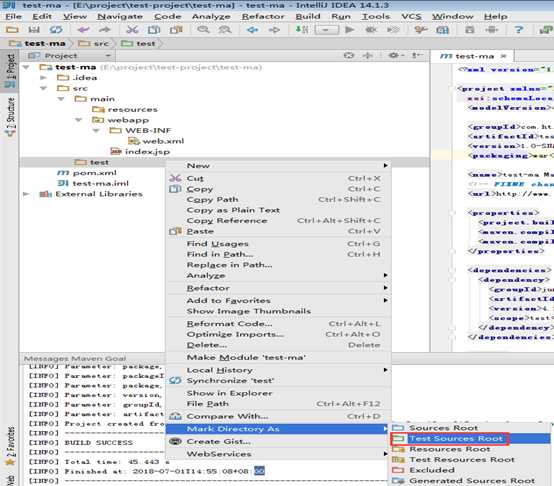This screenshot has height=486, width=554.
Task: Collapse the WEB-INF folder node
Action: pos(96,131)
